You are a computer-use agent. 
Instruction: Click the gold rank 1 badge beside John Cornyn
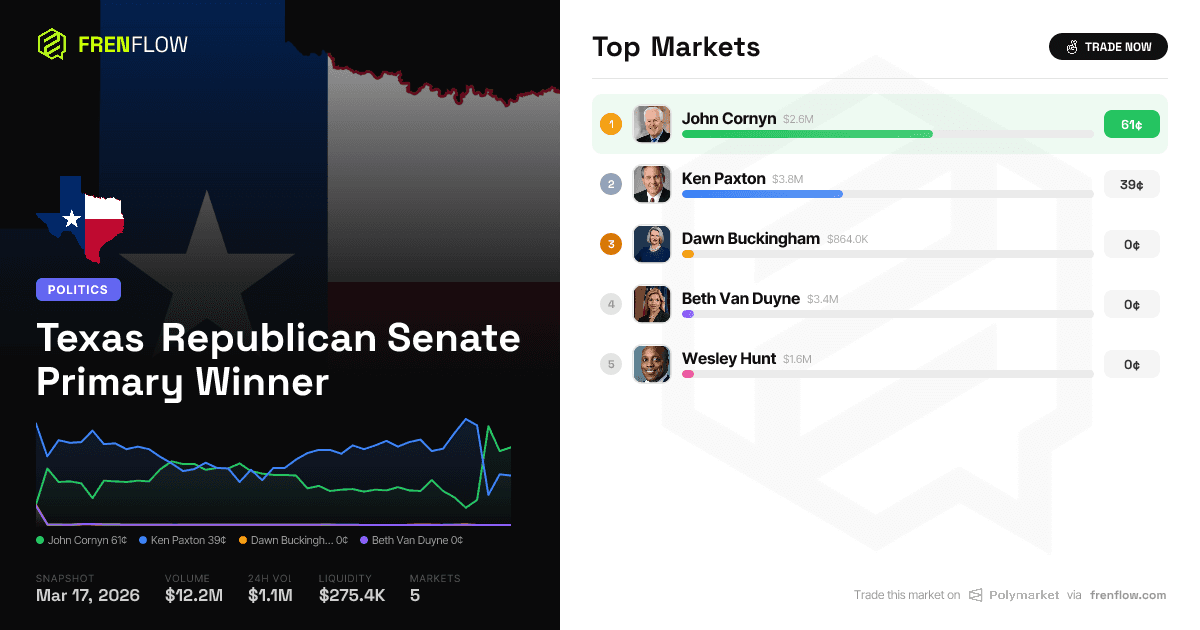[x=611, y=124]
